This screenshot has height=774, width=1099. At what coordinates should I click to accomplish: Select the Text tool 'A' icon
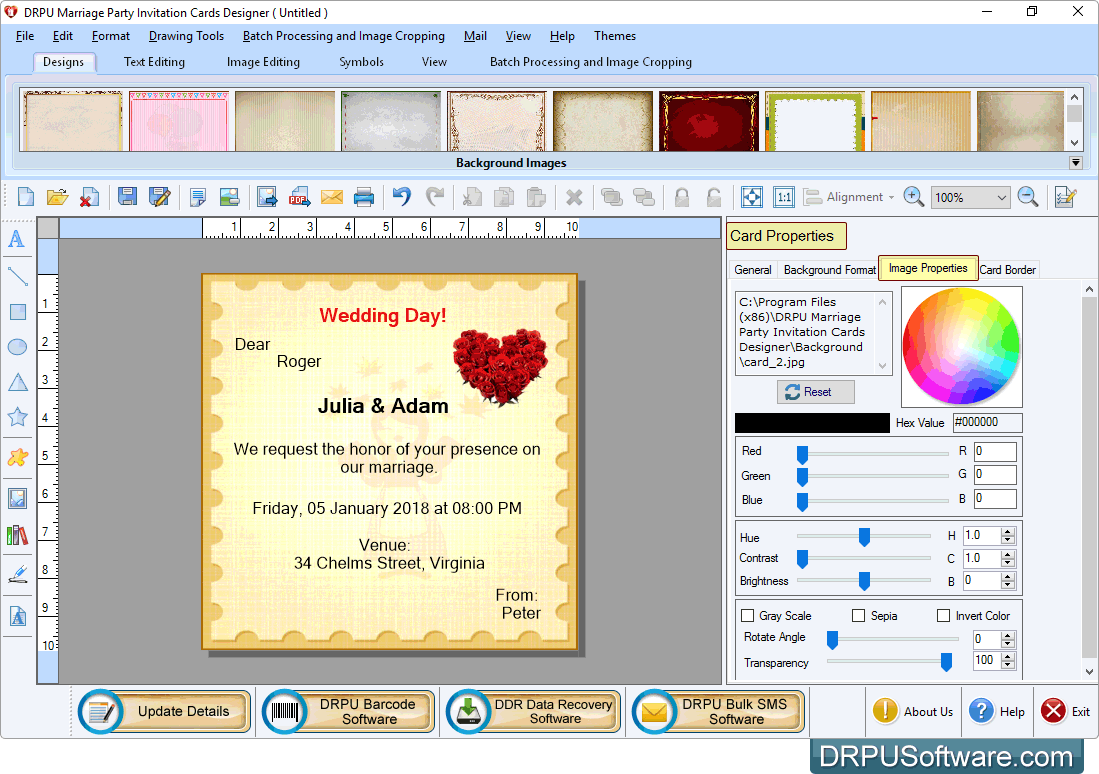(17, 239)
